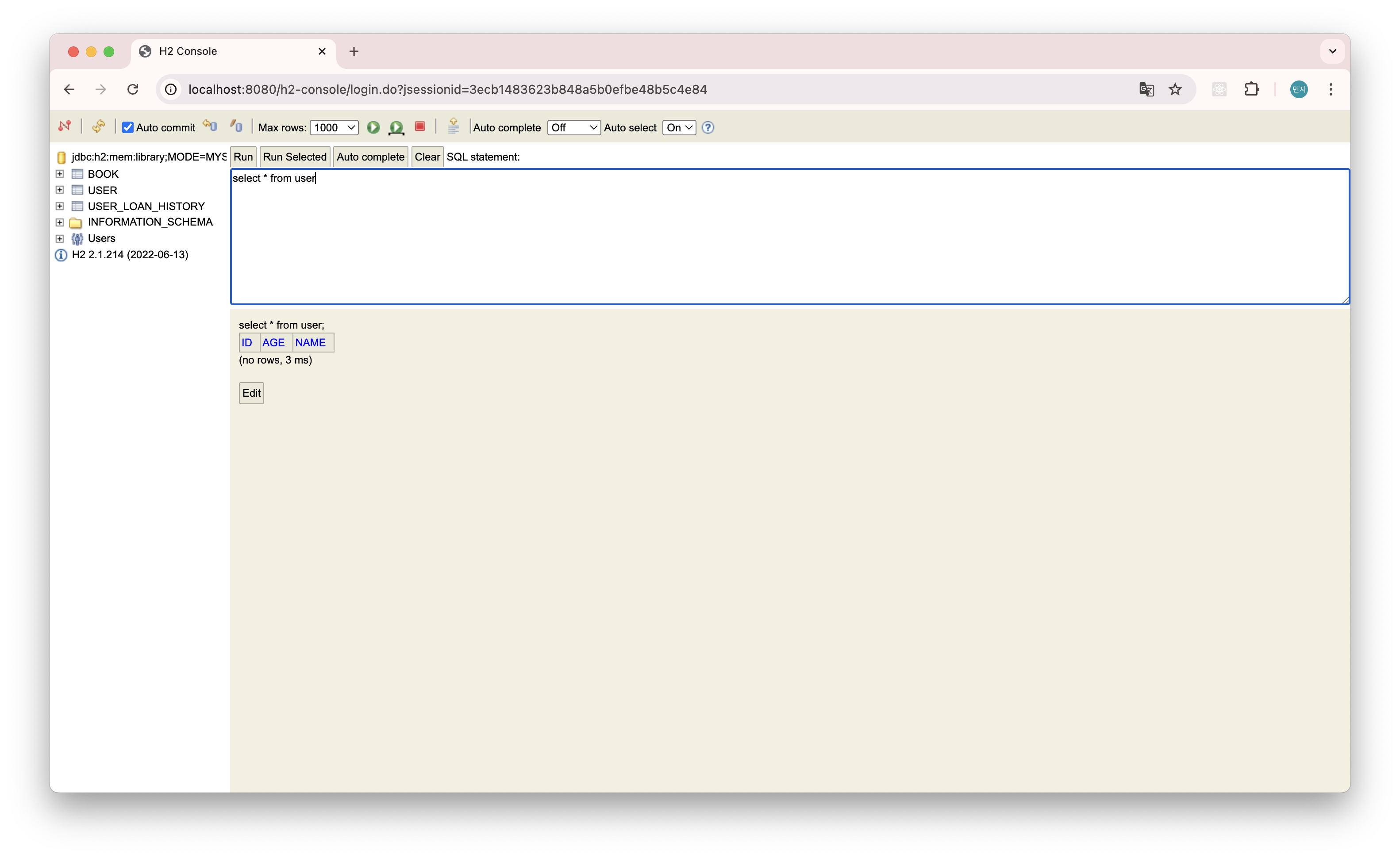Click inside the SQL statement text area
Image resolution: width=1400 pixels, height=858 pixels.
[790, 236]
